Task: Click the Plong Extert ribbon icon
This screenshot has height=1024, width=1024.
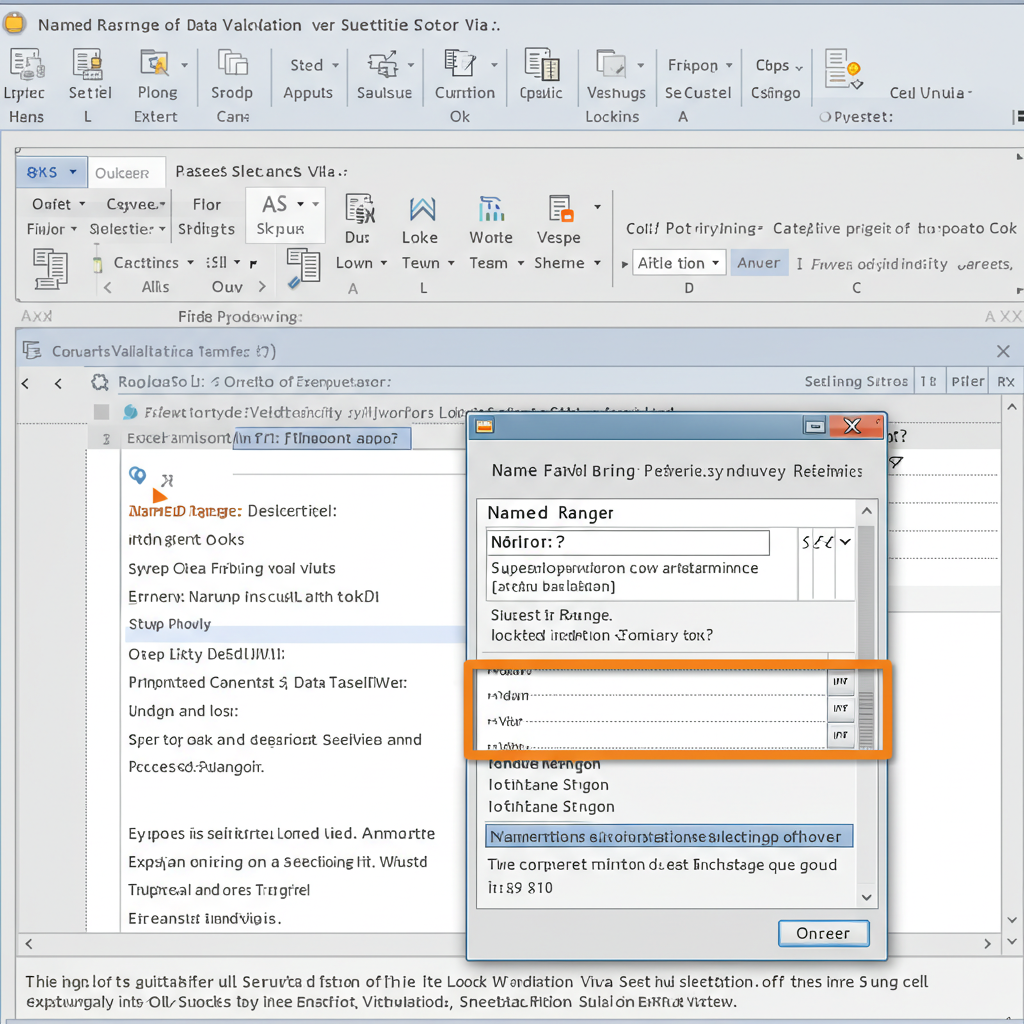Action: pyautogui.click(x=155, y=64)
